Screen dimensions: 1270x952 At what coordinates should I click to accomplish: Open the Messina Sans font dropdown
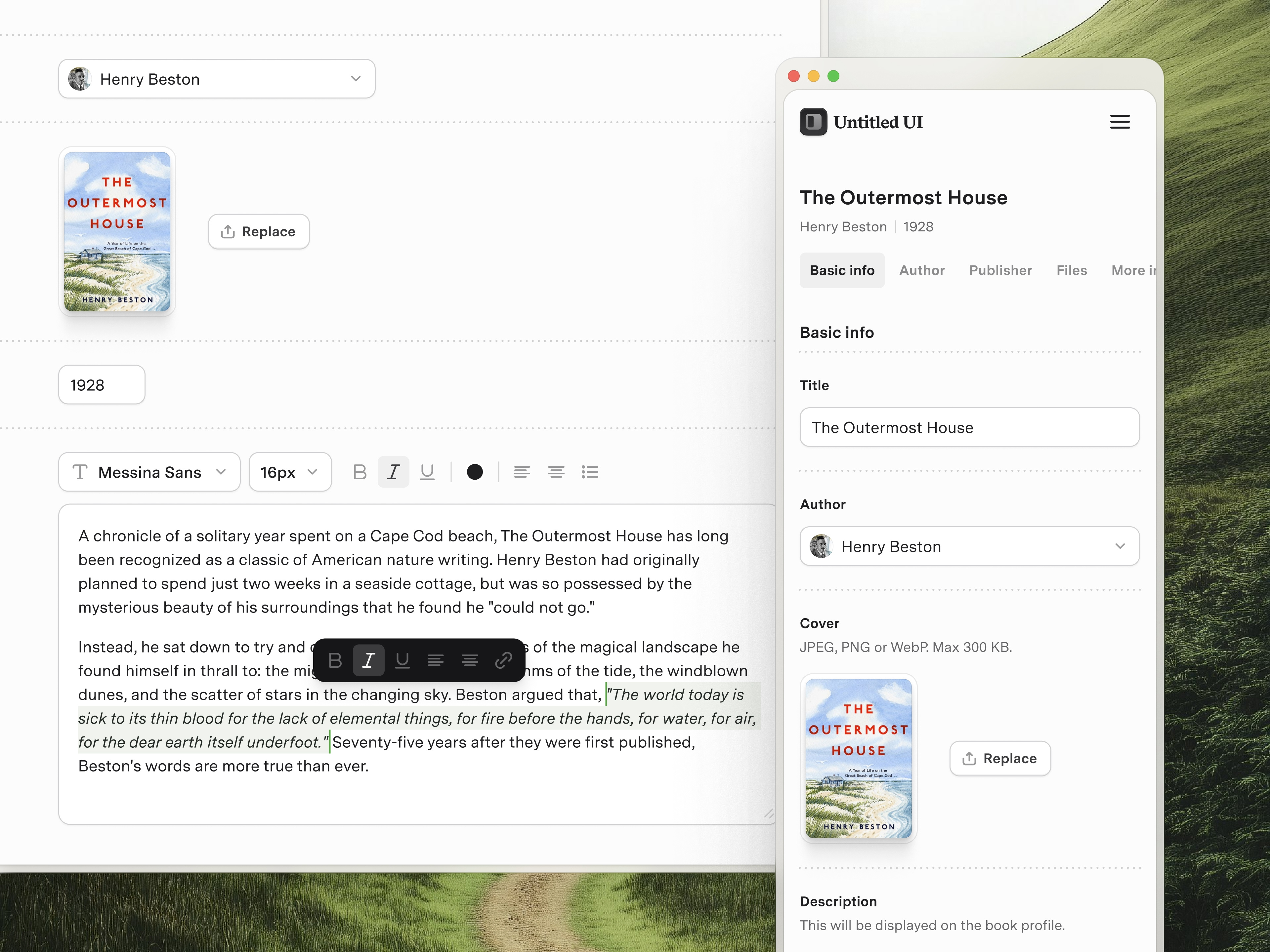pyautogui.click(x=149, y=472)
